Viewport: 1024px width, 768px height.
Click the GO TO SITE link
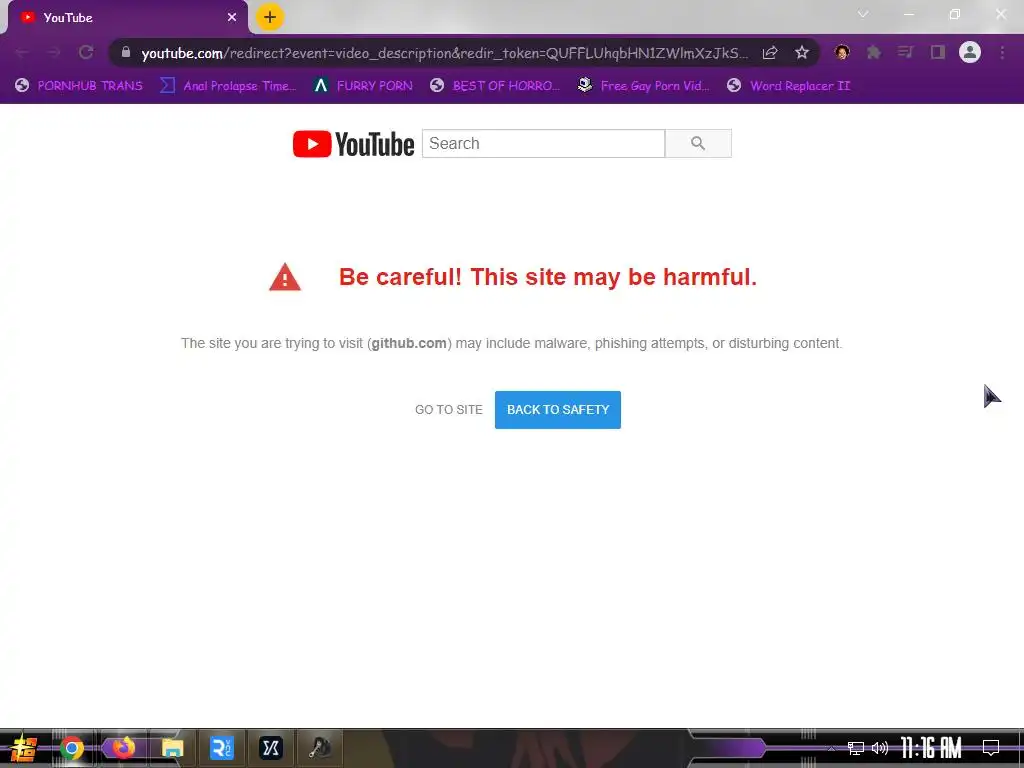(x=449, y=409)
